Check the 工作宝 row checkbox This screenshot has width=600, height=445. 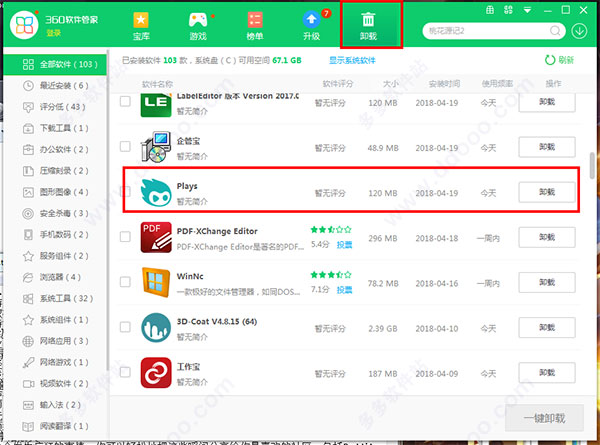click(x=125, y=372)
